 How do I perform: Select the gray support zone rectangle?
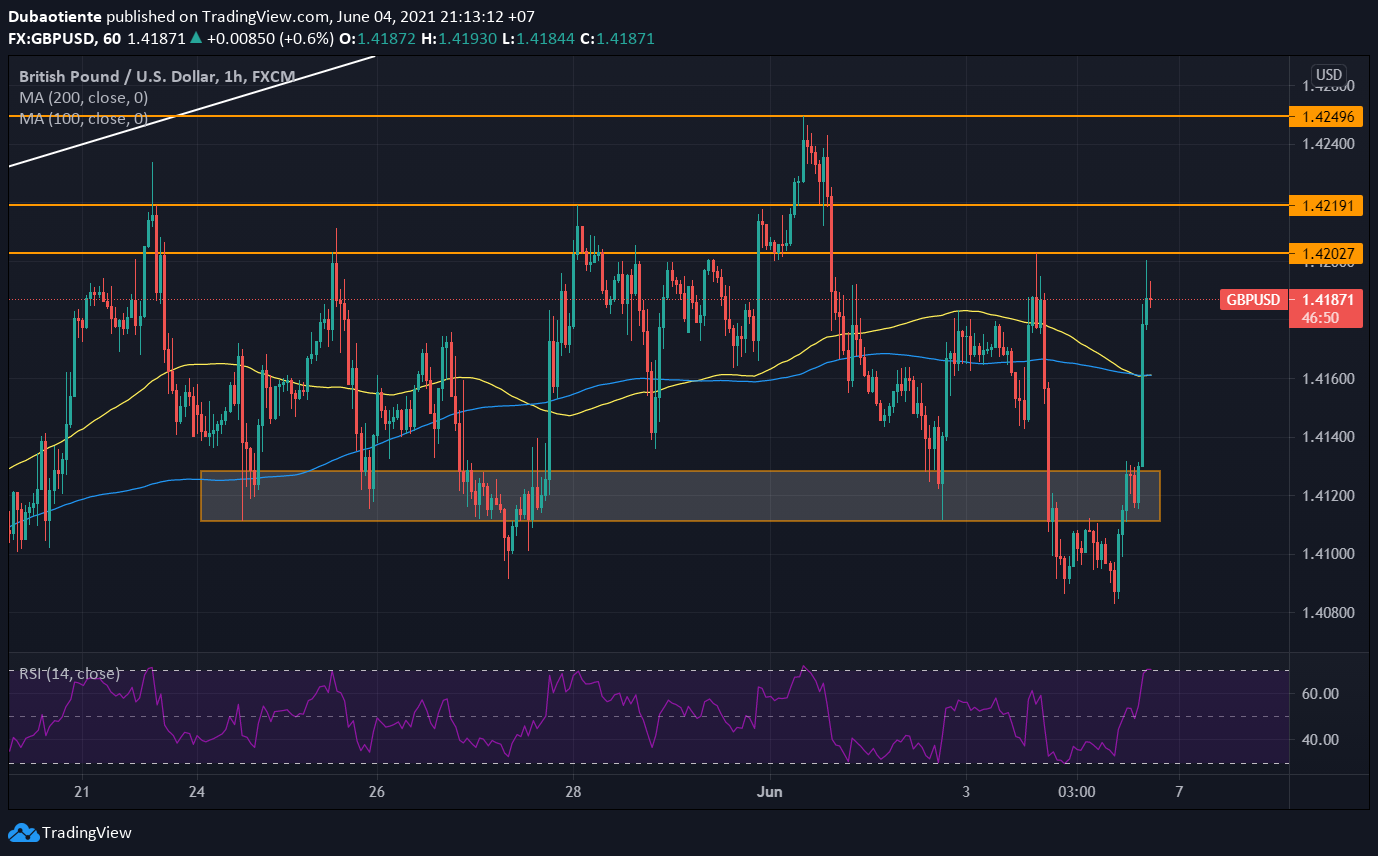coord(680,496)
